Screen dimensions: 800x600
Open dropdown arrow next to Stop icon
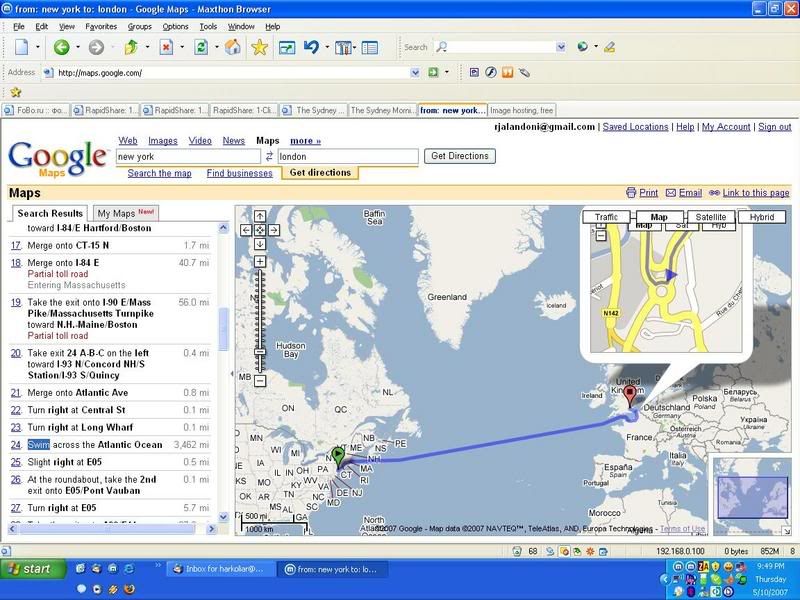pos(182,47)
